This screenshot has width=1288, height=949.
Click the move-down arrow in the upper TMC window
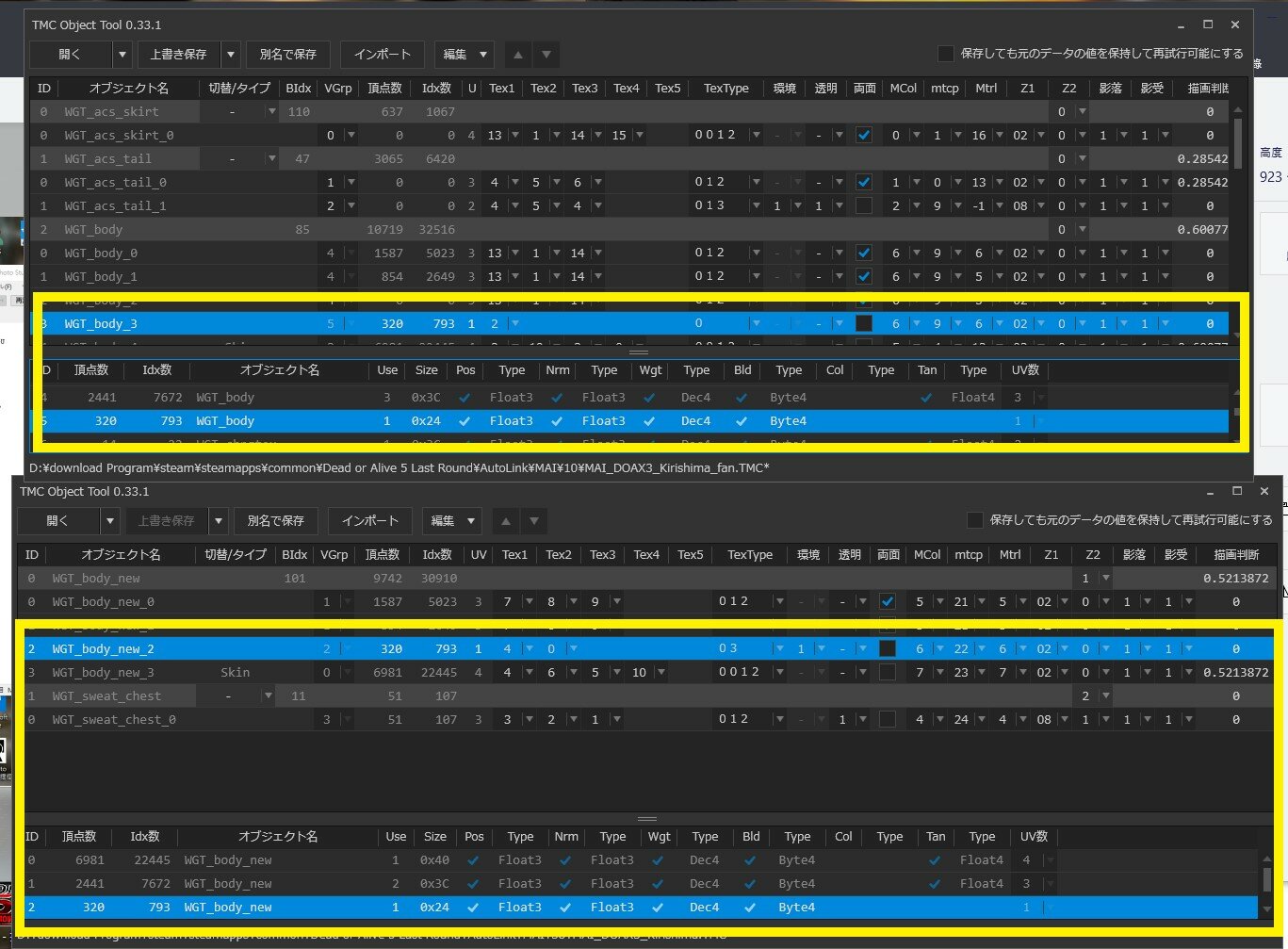[x=546, y=55]
